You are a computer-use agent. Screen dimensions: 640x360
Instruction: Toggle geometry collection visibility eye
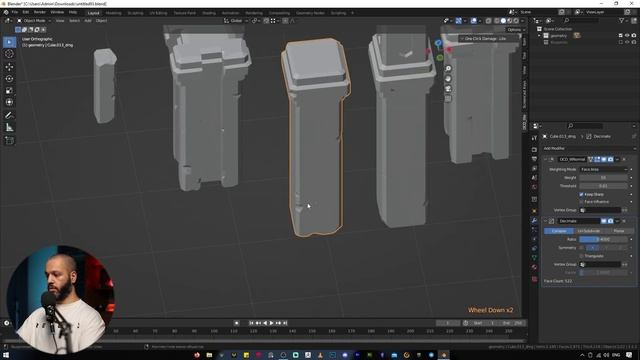coord(627,36)
